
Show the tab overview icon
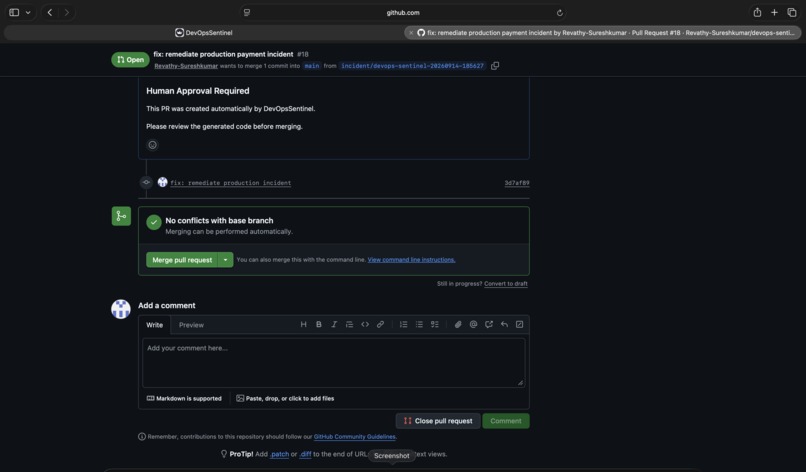pyautogui.click(x=792, y=12)
